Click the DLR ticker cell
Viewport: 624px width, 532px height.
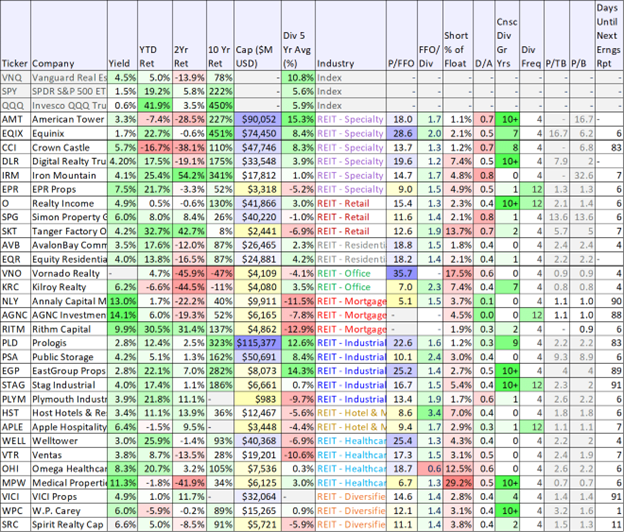[x=15, y=162]
